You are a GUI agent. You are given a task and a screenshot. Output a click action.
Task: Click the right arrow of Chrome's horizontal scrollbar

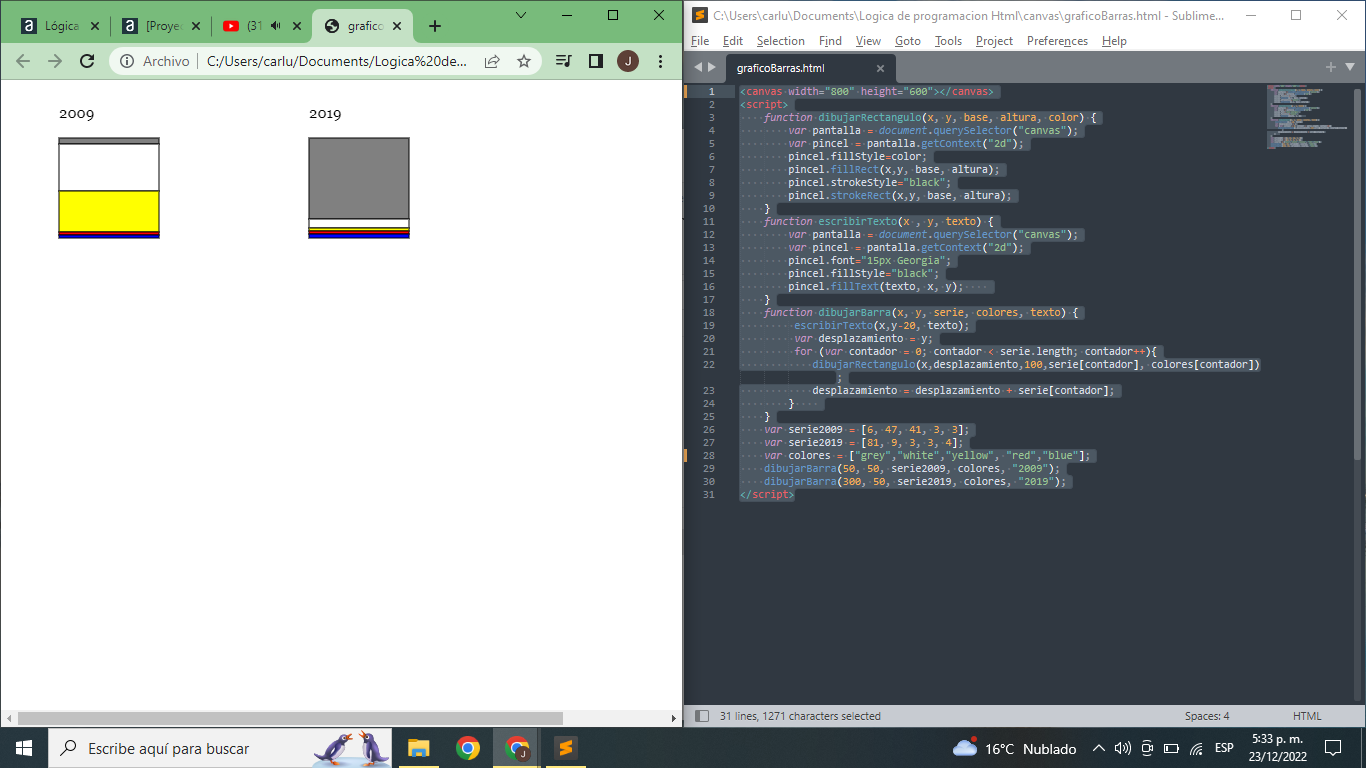pyautogui.click(x=674, y=718)
